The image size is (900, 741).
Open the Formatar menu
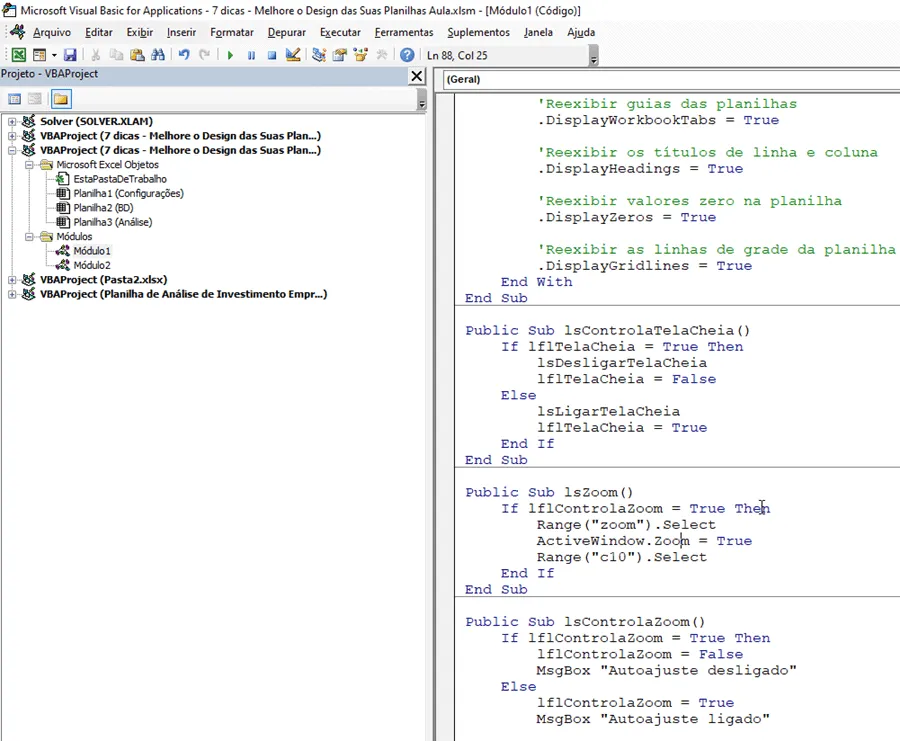point(232,32)
